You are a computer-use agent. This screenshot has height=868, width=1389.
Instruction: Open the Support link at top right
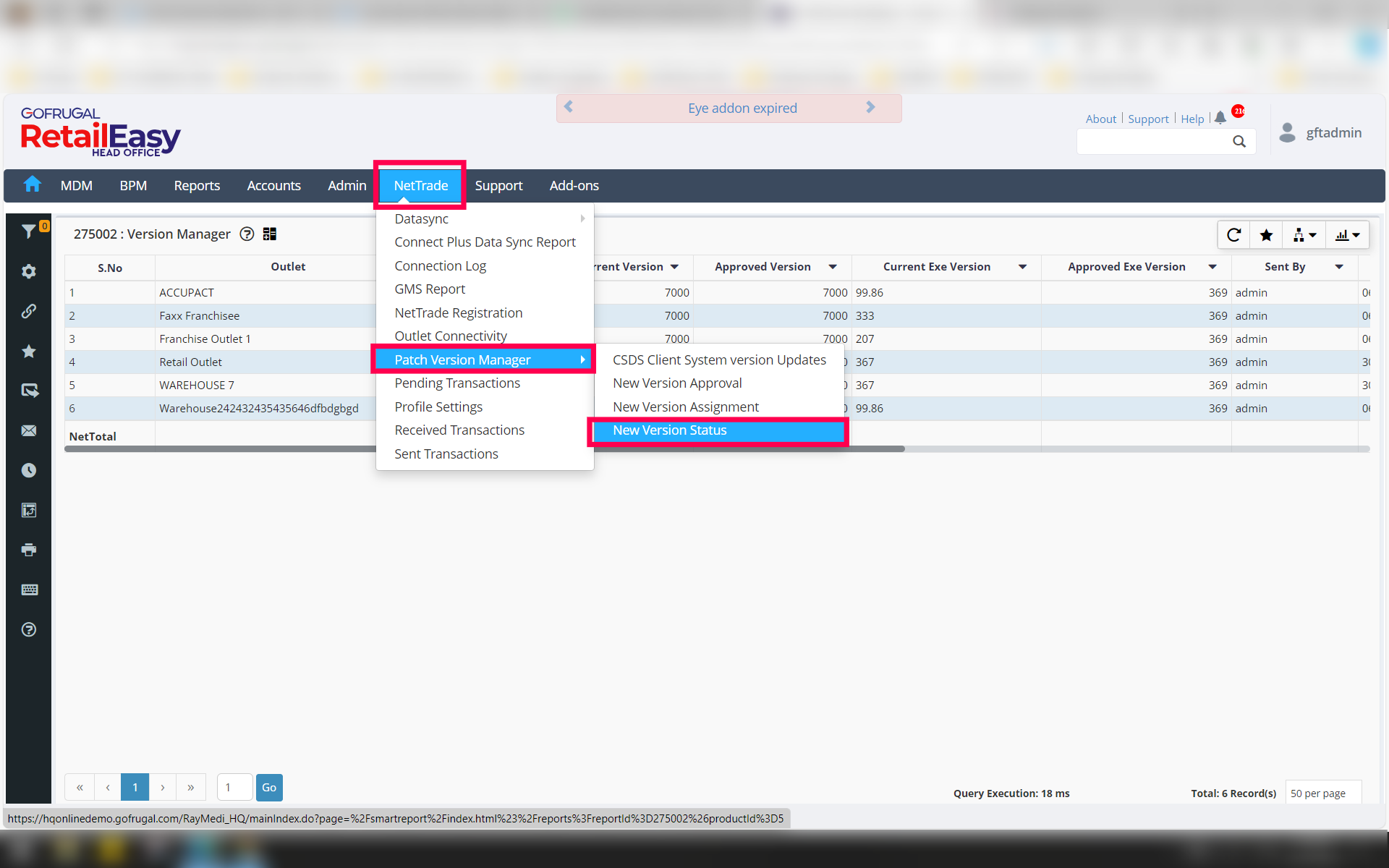(x=1148, y=119)
